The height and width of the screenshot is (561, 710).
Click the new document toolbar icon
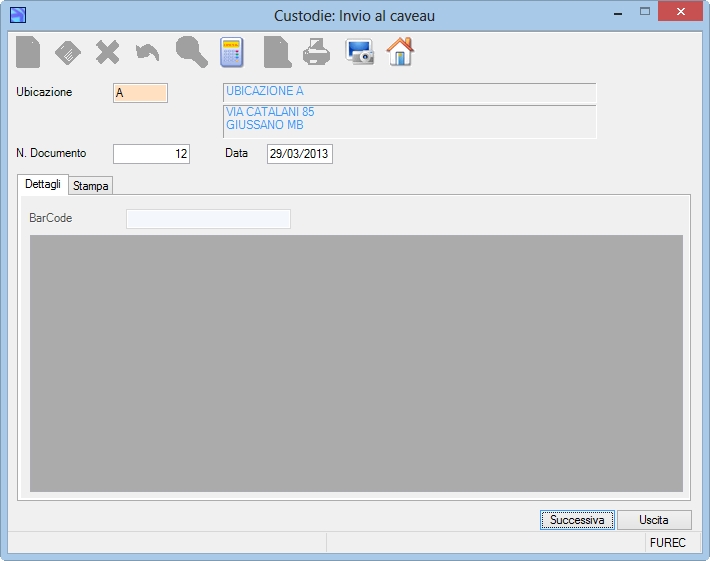28,53
